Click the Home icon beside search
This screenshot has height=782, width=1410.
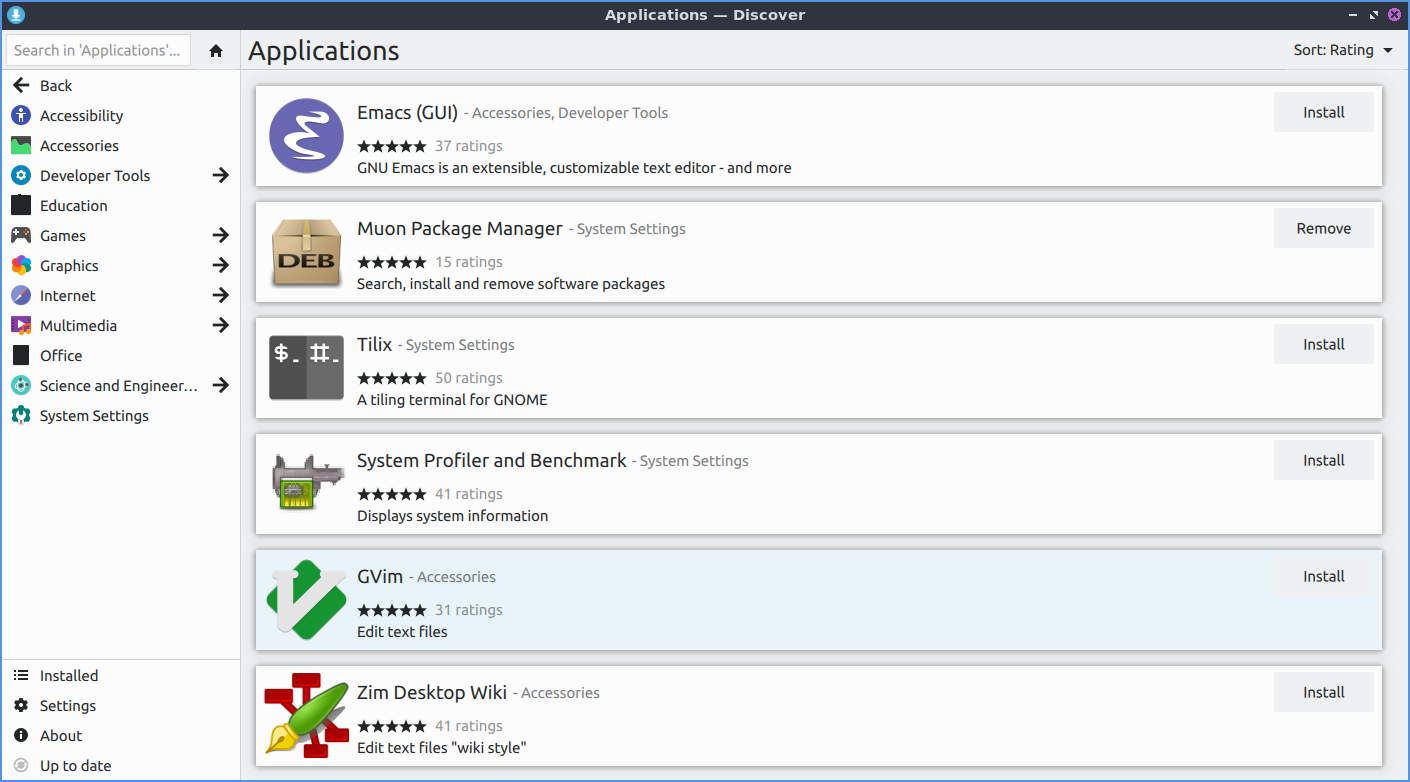pos(216,51)
